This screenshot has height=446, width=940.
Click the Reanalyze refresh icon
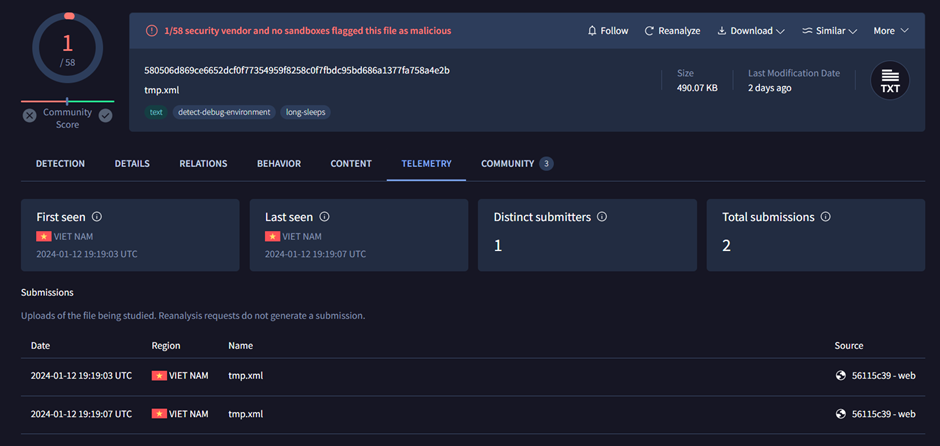(x=649, y=31)
